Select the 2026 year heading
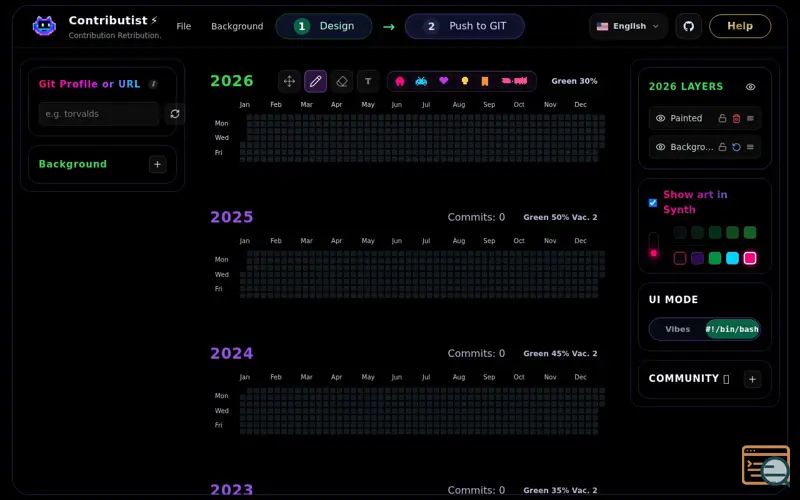The height and width of the screenshot is (500, 800). [x=232, y=81]
